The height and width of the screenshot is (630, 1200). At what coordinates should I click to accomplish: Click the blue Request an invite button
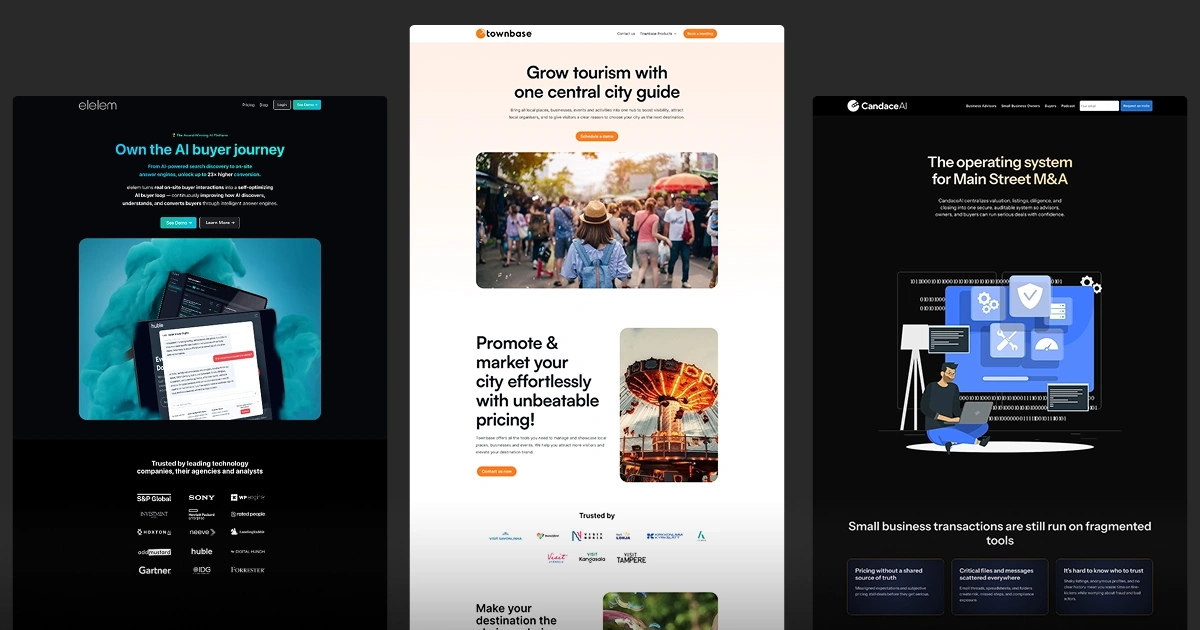[x=1136, y=106]
